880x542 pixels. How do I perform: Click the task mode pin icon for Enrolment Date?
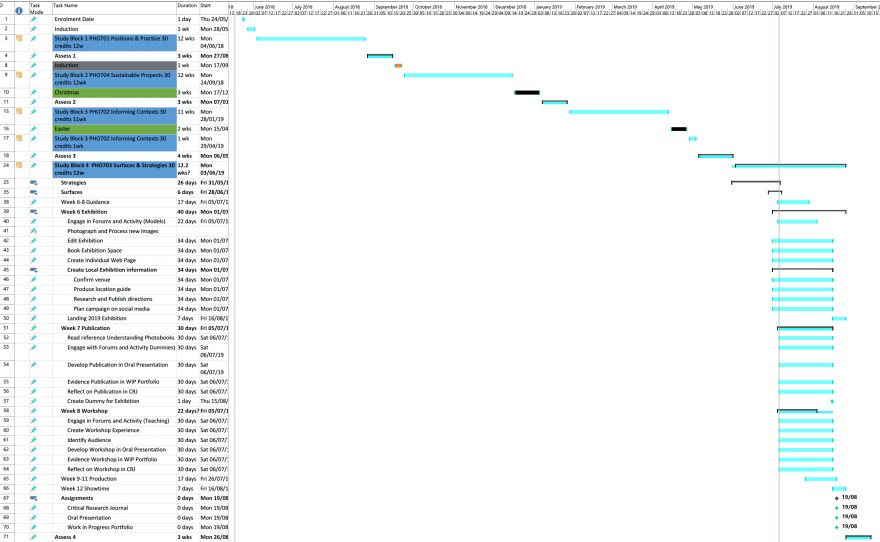pos(34,19)
